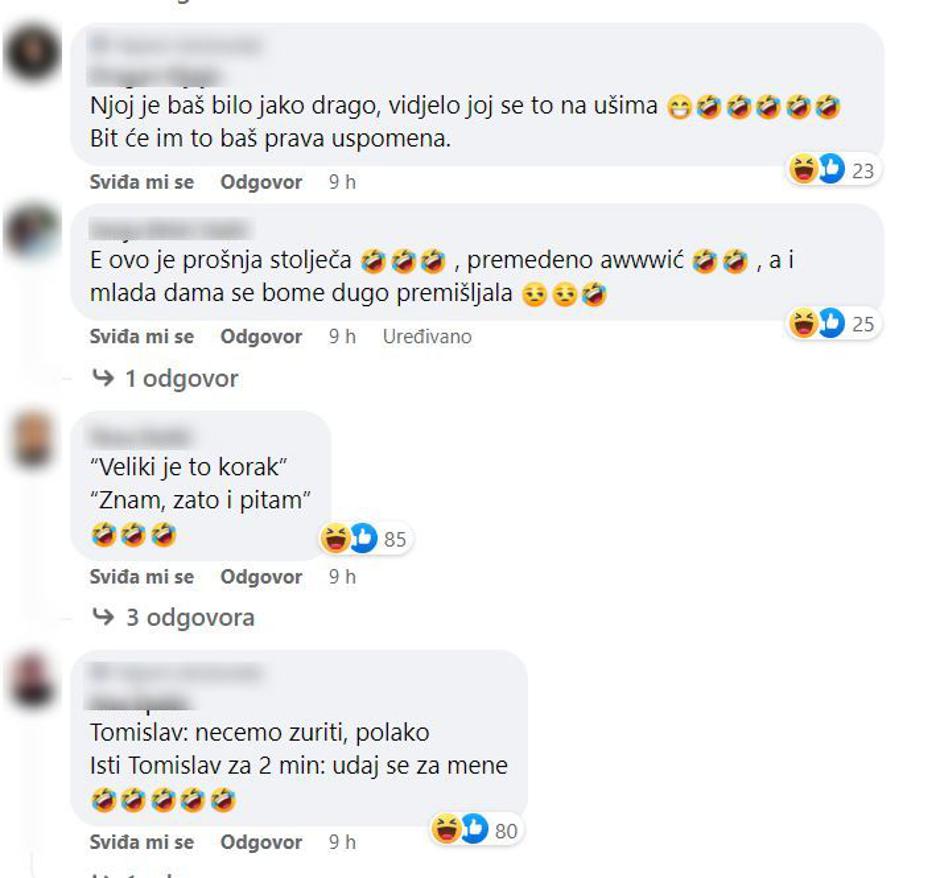Like the Tomislav comment with 'Sviđa mi se'
Viewport: 940px width, 878px height.
pos(141,842)
